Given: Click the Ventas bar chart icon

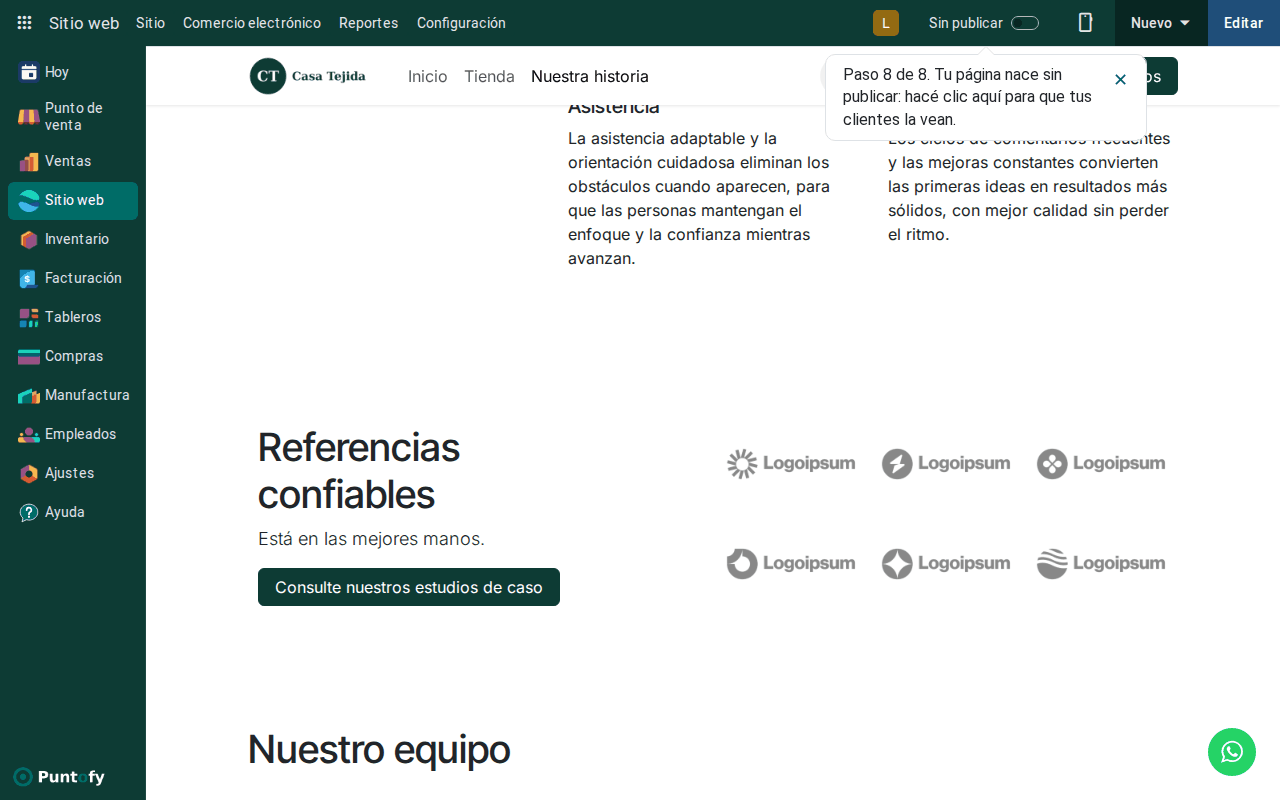Looking at the screenshot, I should pos(29,161).
